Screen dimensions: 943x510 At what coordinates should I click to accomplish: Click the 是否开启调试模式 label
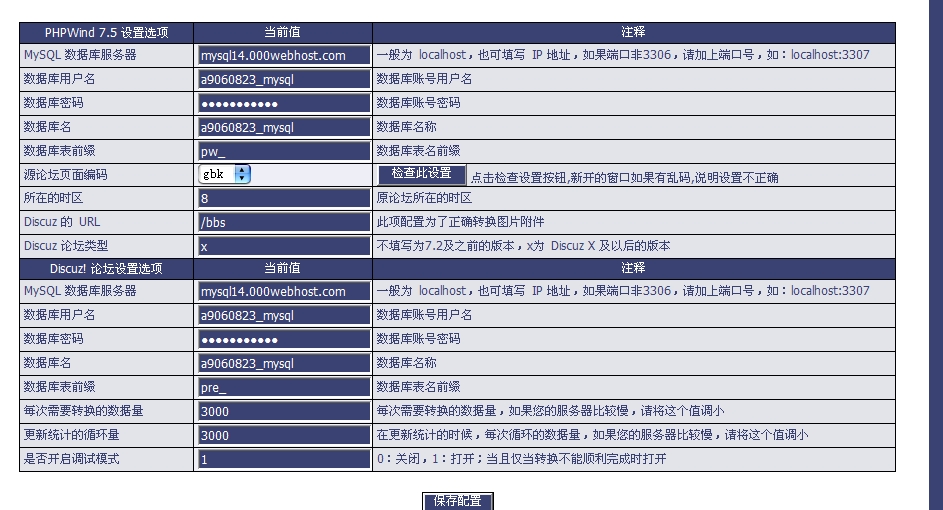tap(72, 459)
